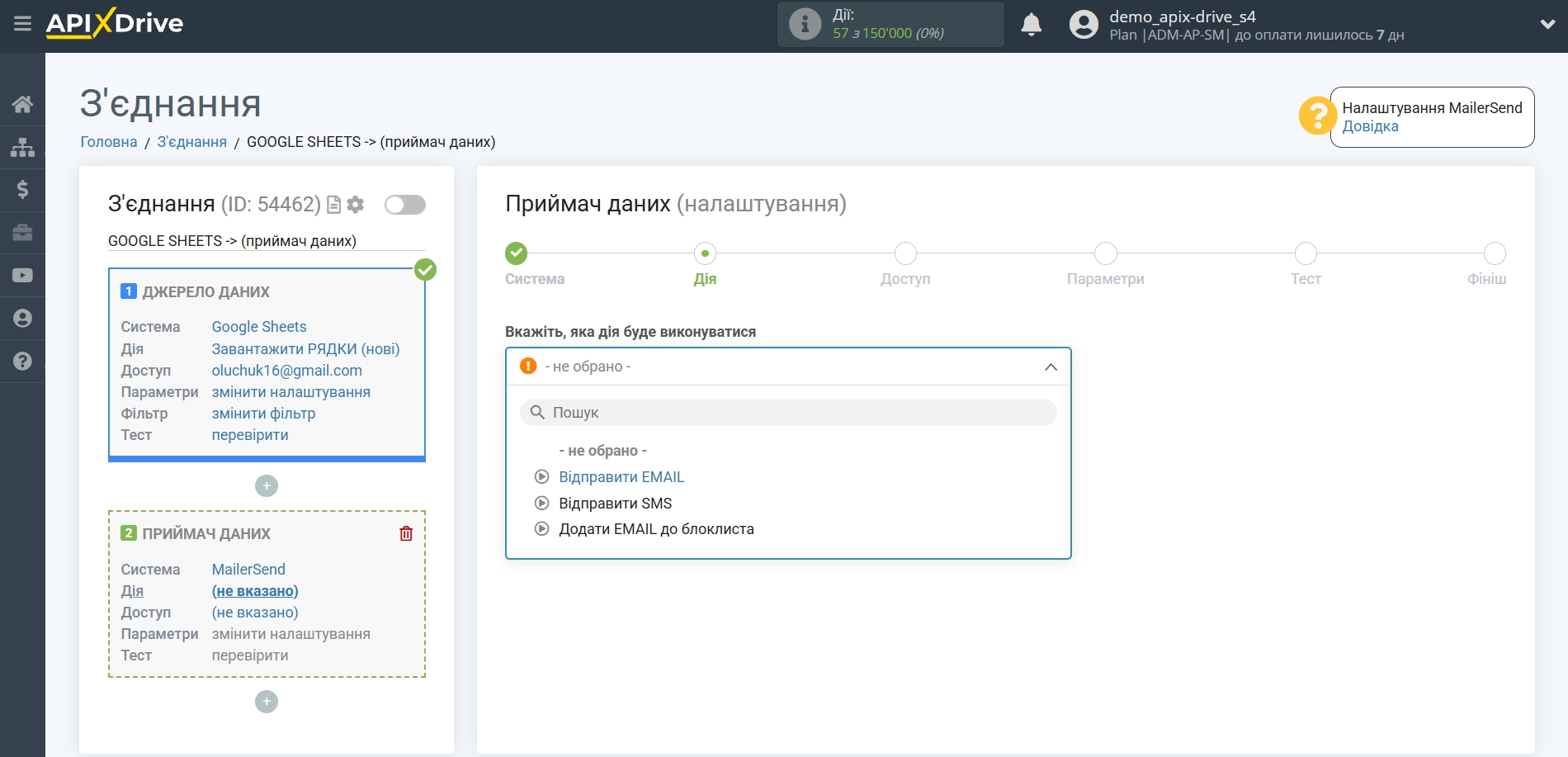Open oluchuk16@gmail.com access link
Image resolution: width=1568 pixels, height=757 pixels.
[286, 371]
